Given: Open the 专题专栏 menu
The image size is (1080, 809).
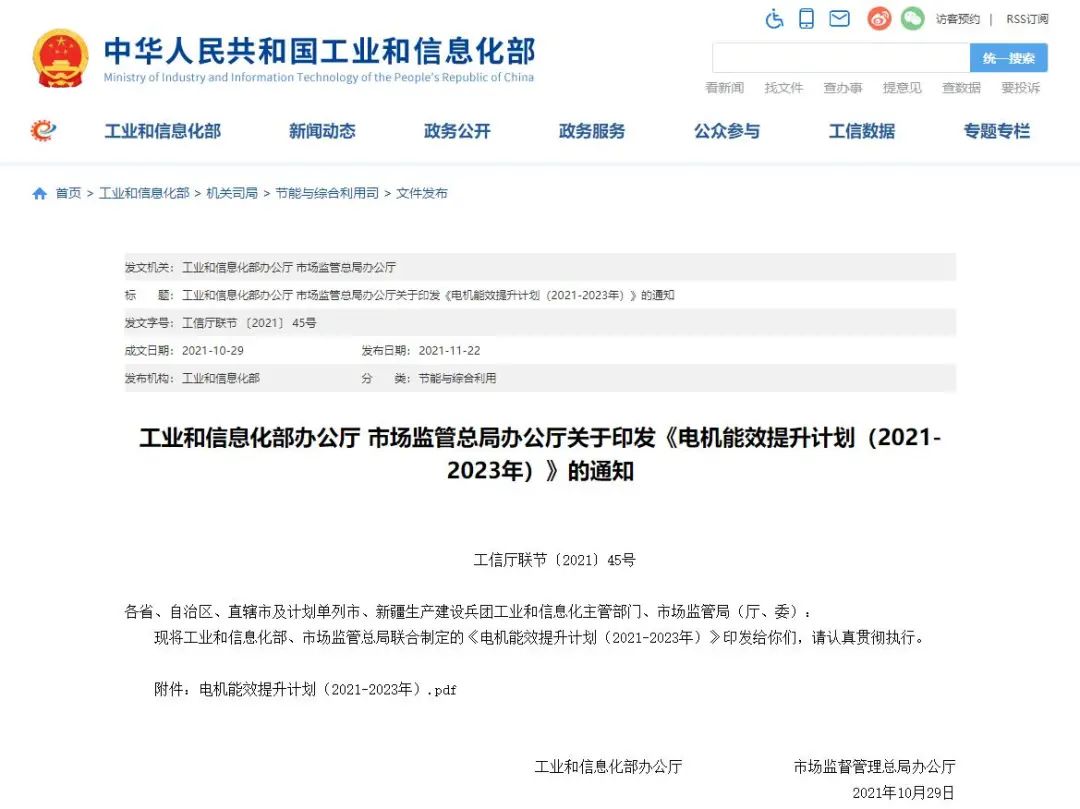Looking at the screenshot, I should [x=996, y=131].
